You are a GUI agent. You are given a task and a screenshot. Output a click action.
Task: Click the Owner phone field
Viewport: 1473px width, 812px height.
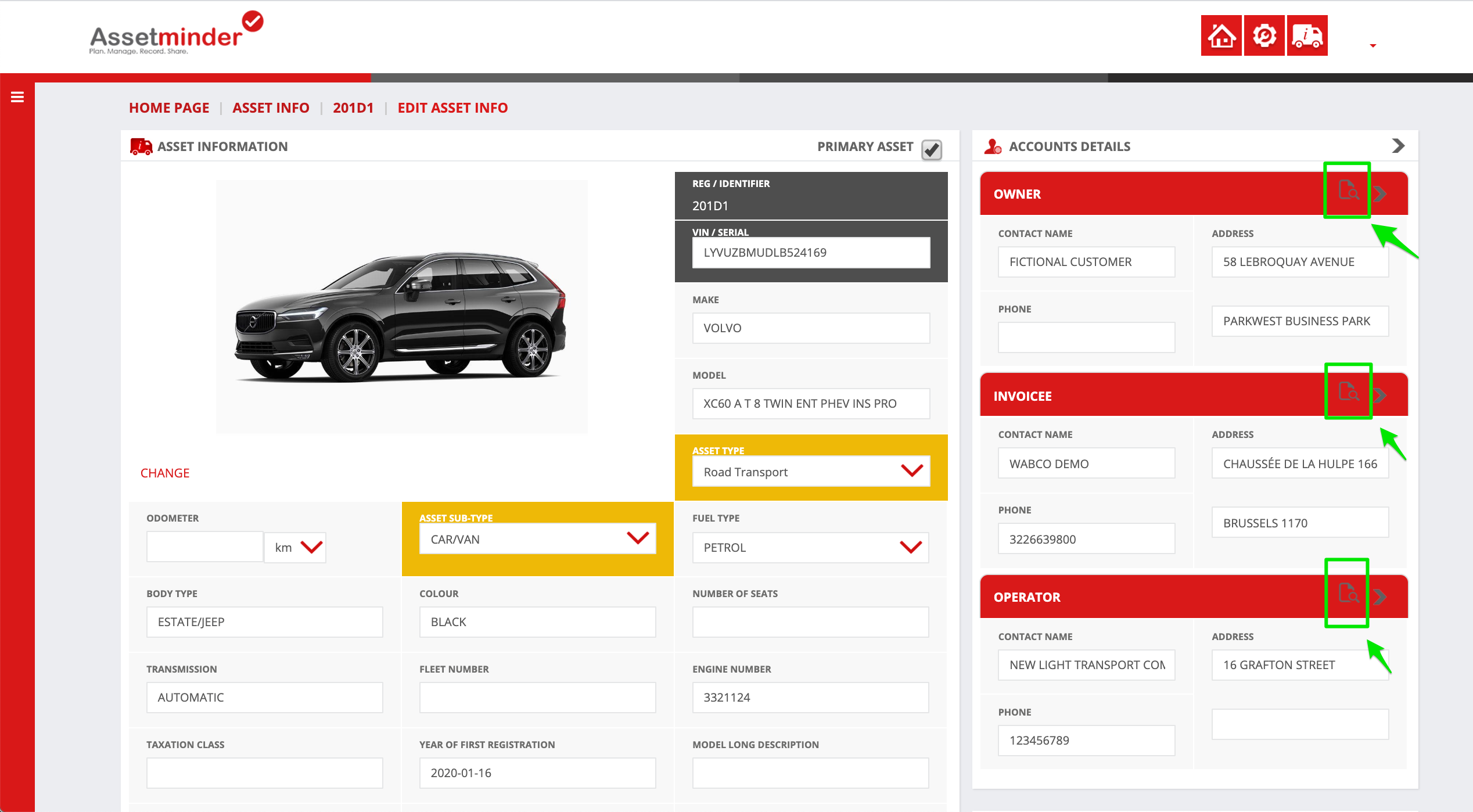click(1086, 337)
